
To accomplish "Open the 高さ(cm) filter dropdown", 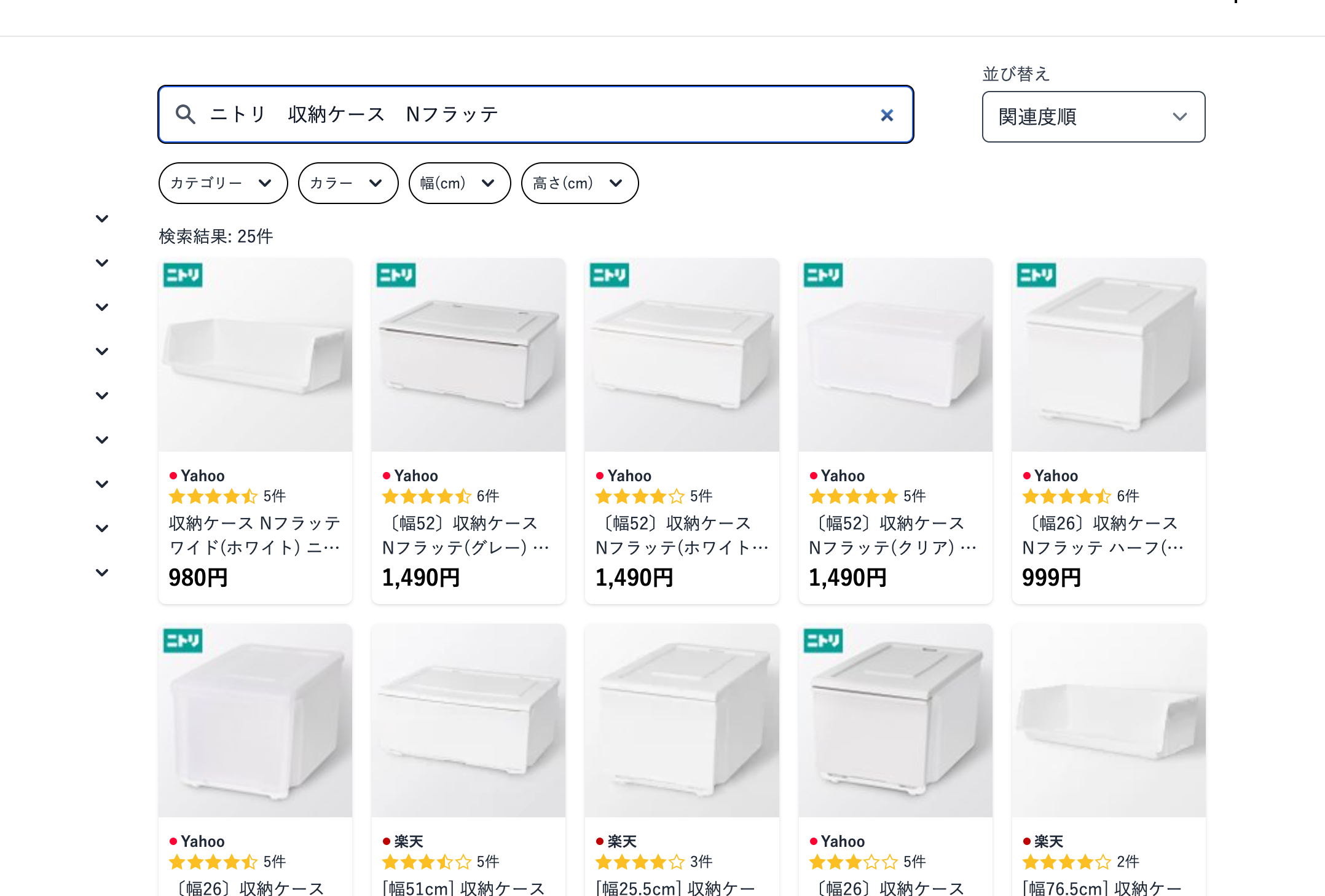I will pos(579,183).
